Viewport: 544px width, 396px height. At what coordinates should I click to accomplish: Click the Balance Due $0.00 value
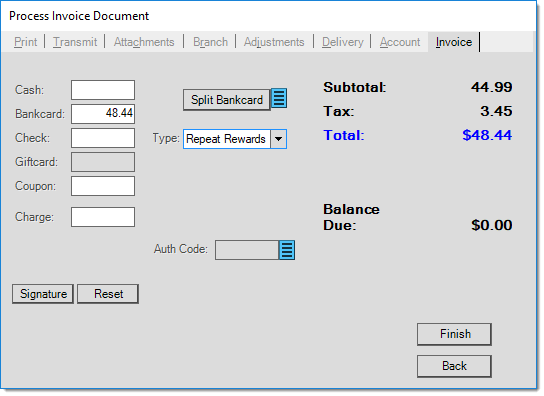click(491, 225)
